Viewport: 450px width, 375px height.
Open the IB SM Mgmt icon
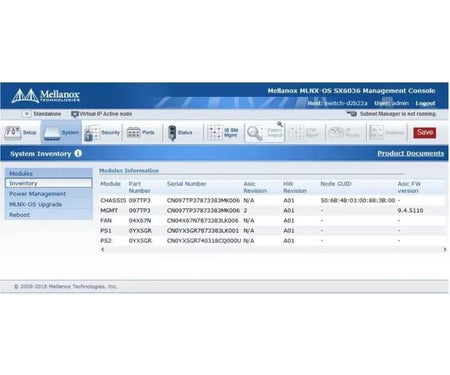coord(215,133)
